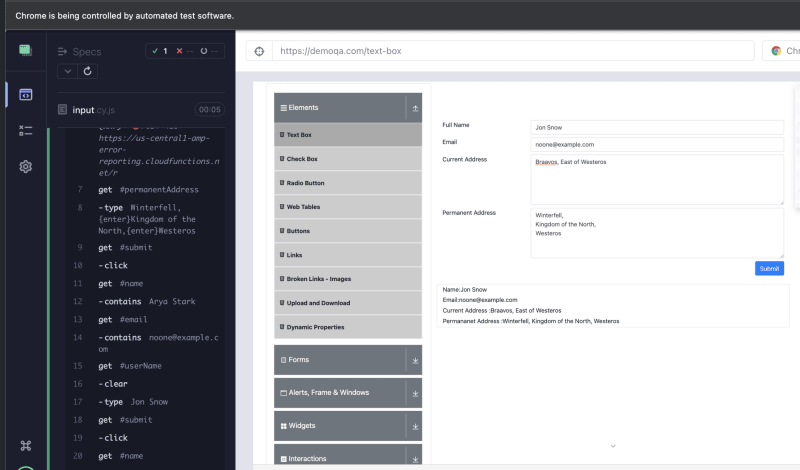800x470 pixels.
Task: Click the Elements header up-arrow icon
Action: 415,108
